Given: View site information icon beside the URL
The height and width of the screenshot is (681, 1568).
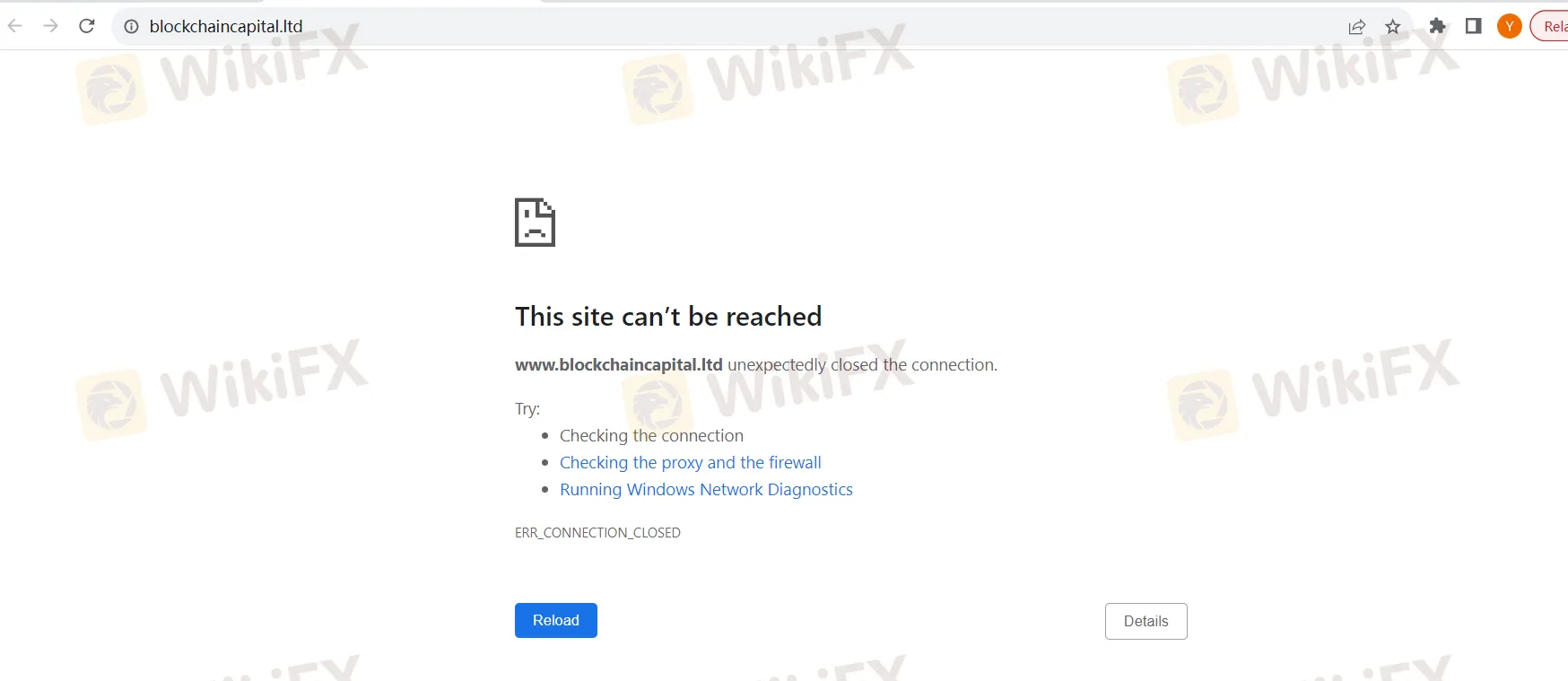Looking at the screenshot, I should pyautogui.click(x=131, y=26).
